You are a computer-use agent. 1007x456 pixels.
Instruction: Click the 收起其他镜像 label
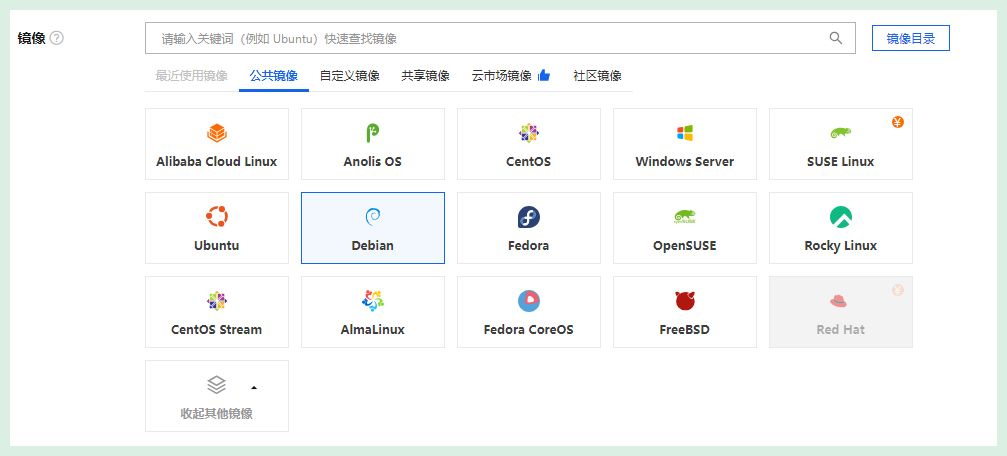216,414
